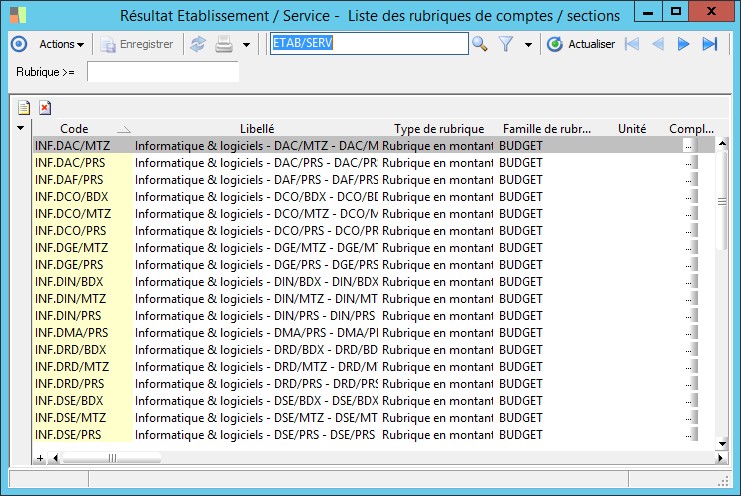Click the new row document icon
Viewport: 741px width, 496px height.
point(24,108)
